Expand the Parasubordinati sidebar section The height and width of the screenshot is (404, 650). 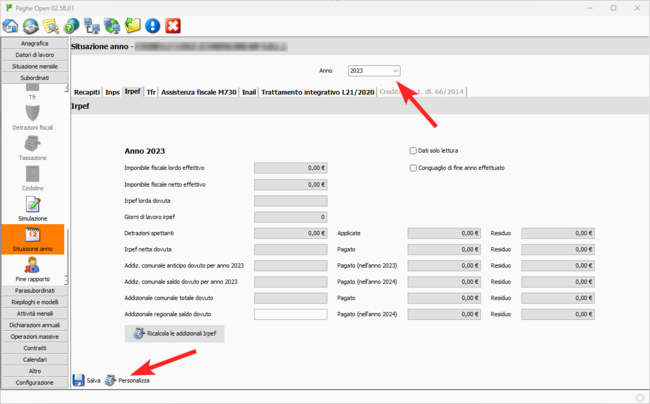point(35,290)
